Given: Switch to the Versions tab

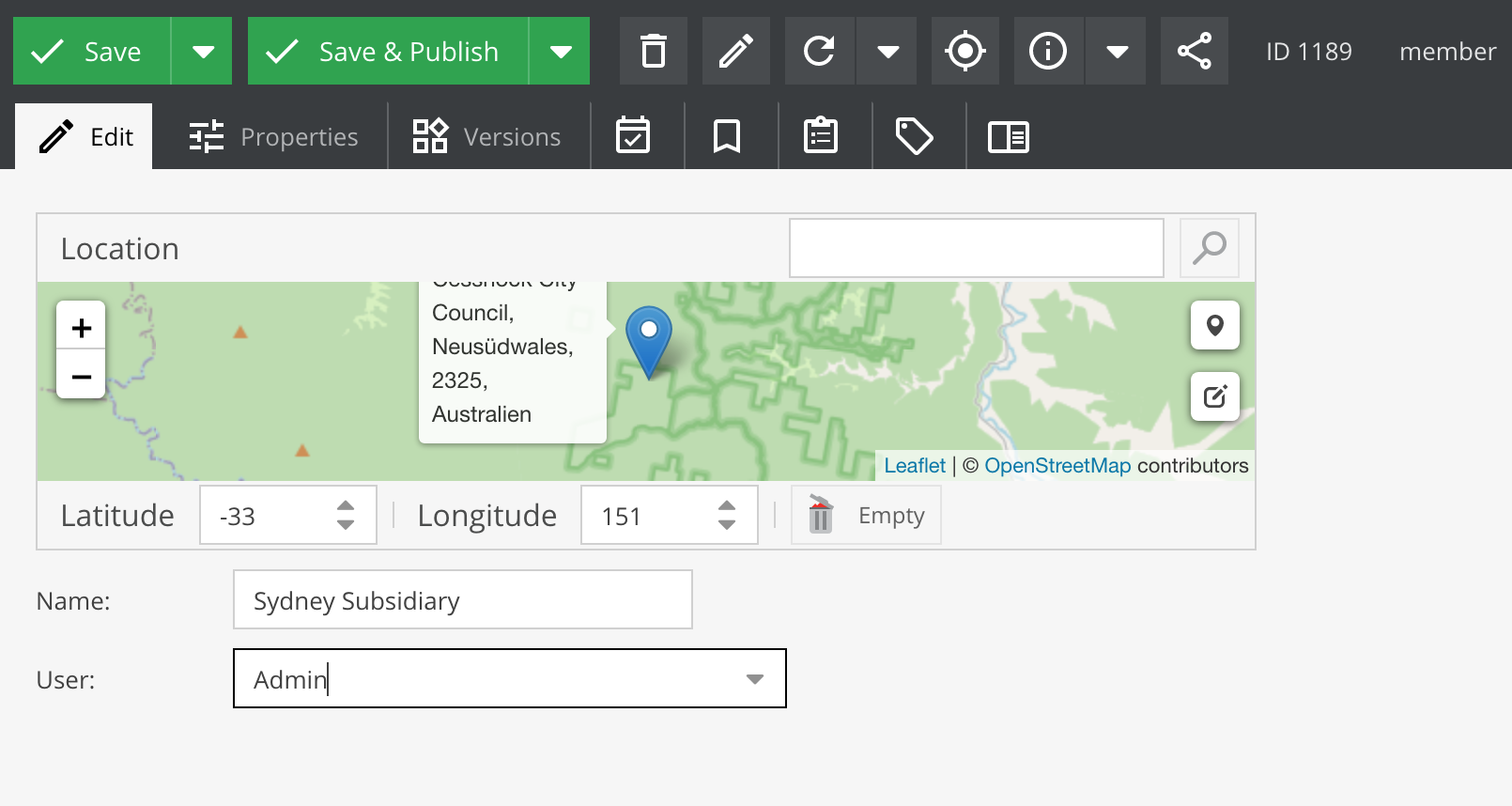Looking at the screenshot, I should click(x=487, y=137).
